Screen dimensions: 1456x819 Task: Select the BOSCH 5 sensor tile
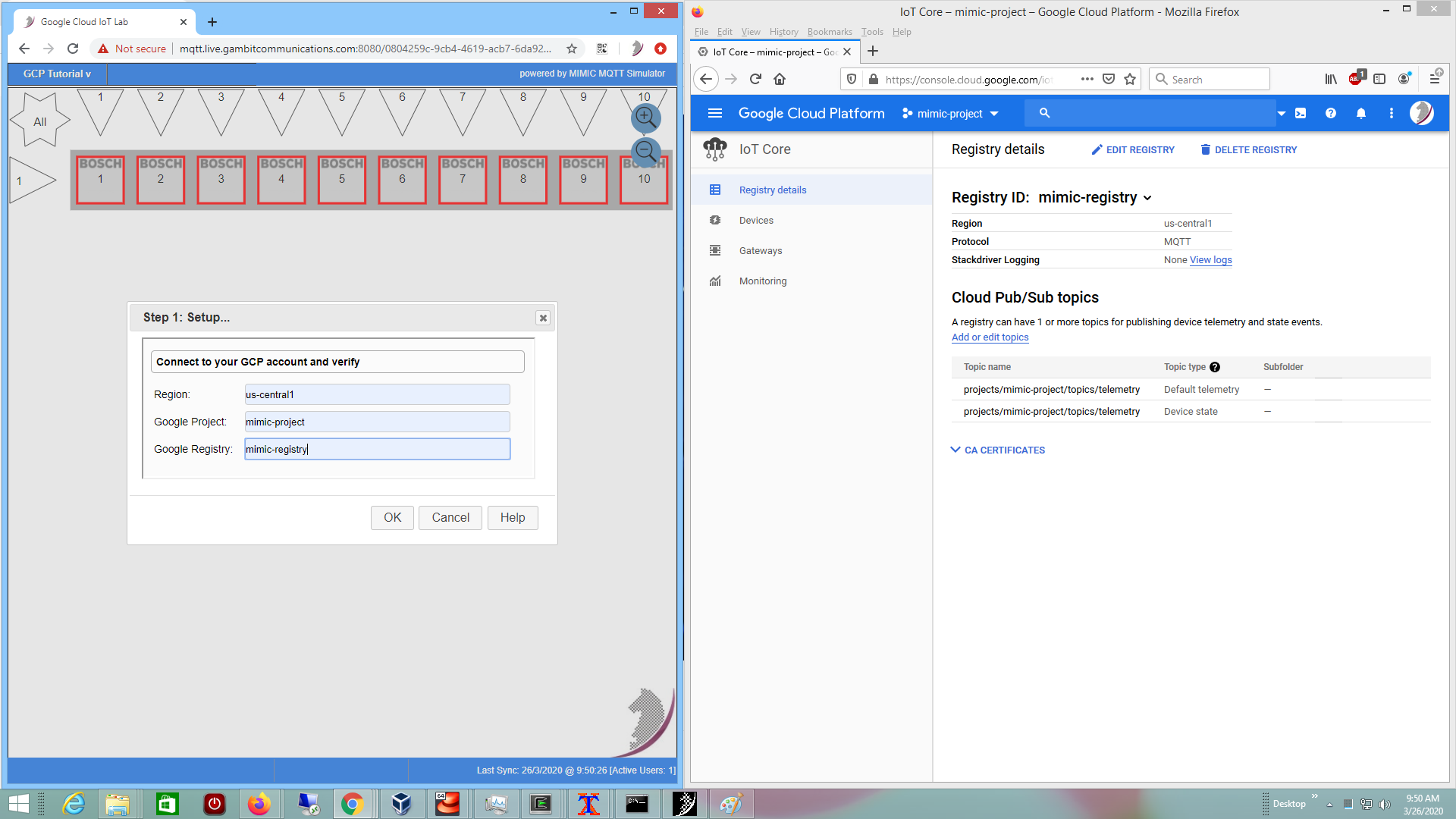pos(342,180)
